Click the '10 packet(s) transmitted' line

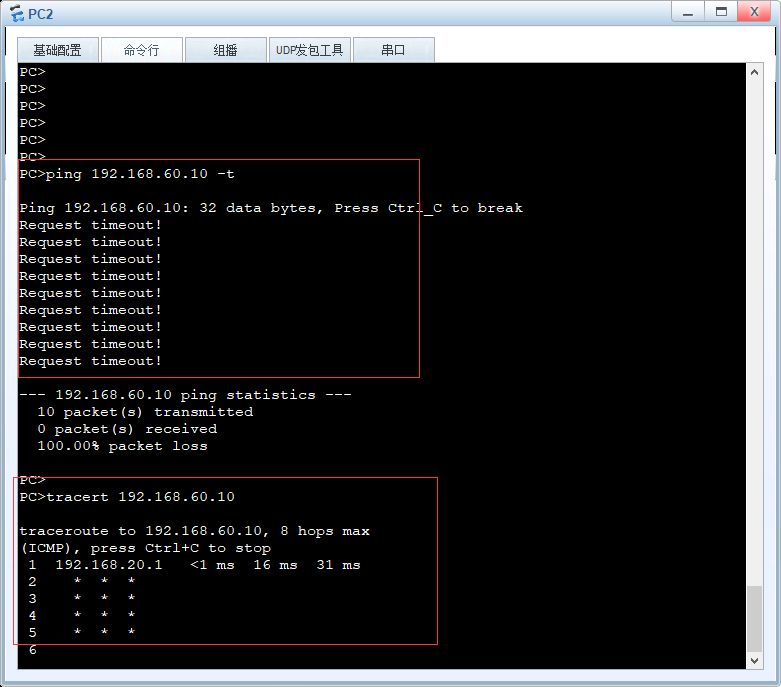point(145,412)
